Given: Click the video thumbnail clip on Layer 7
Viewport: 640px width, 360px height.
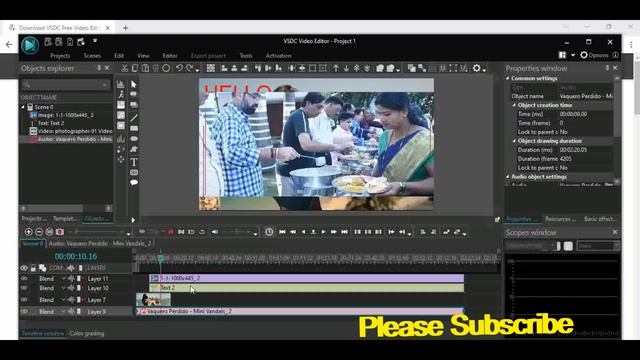Looking at the screenshot, I should click(x=153, y=300).
